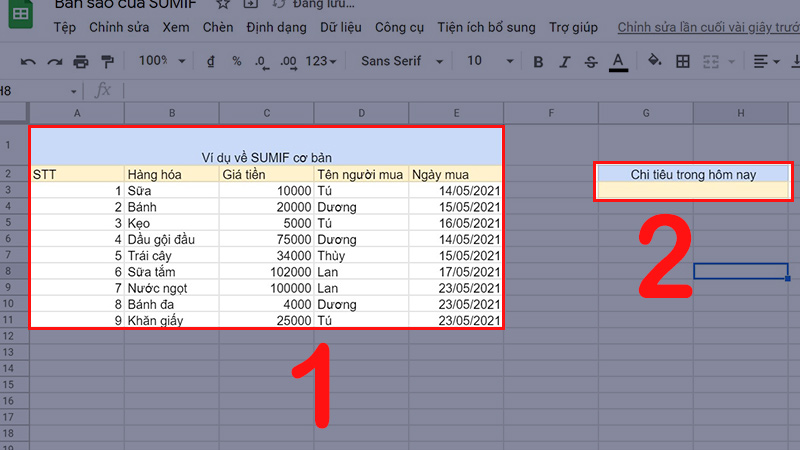This screenshot has height=450, width=800.
Task: Click the merge cells icon
Action: coord(711,62)
